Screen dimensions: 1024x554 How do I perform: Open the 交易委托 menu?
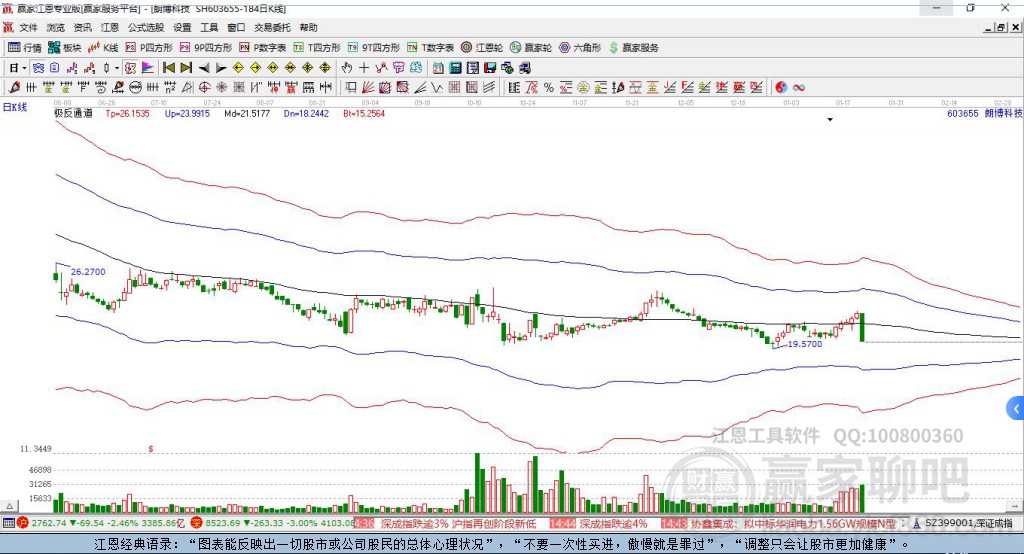click(x=272, y=27)
